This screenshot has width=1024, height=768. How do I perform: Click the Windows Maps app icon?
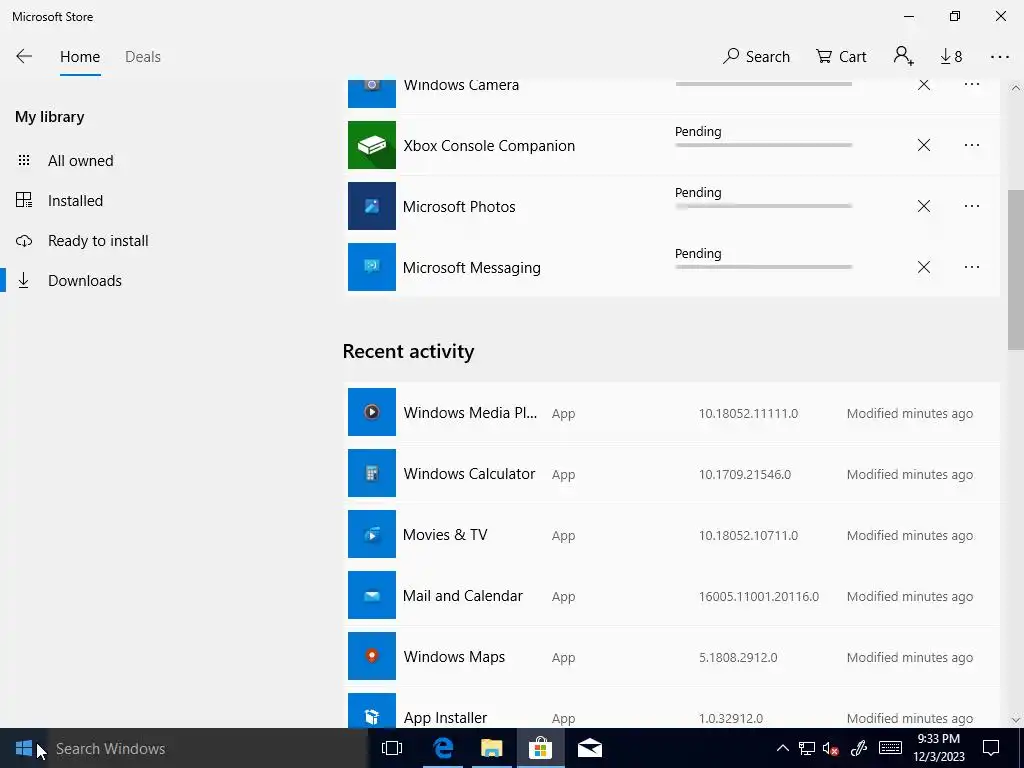pyautogui.click(x=372, y=656)
